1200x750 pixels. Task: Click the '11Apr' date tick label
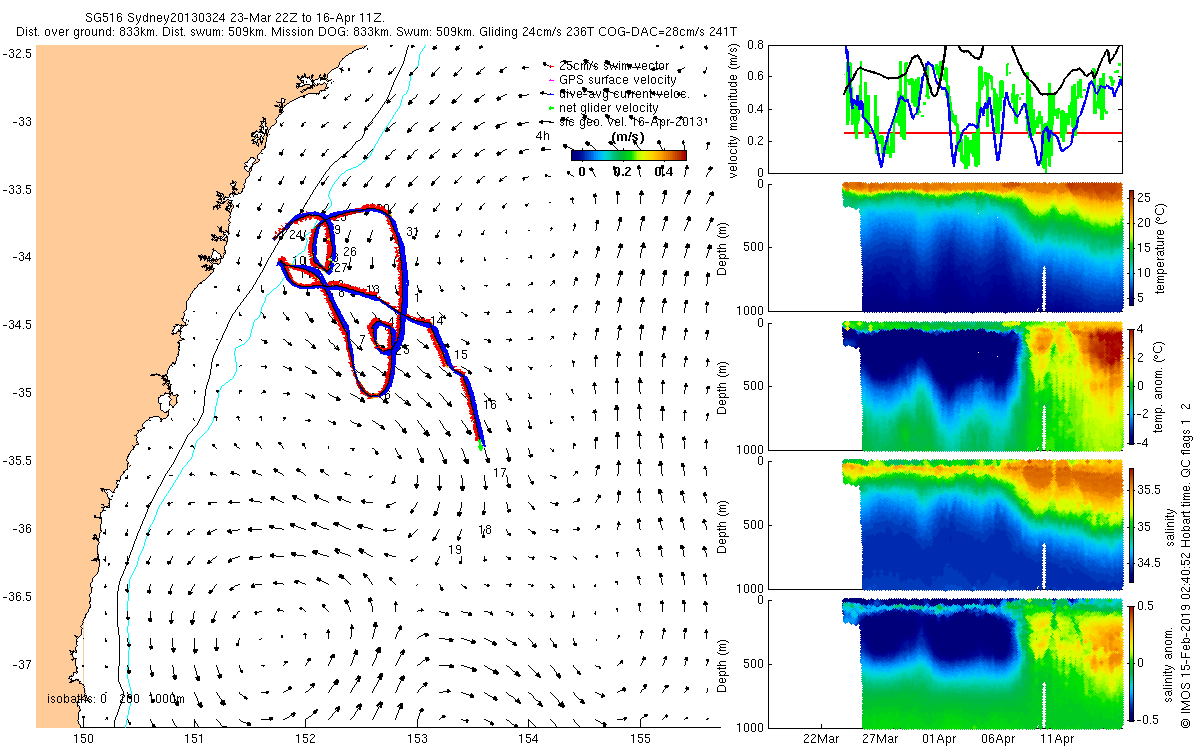1058,739
